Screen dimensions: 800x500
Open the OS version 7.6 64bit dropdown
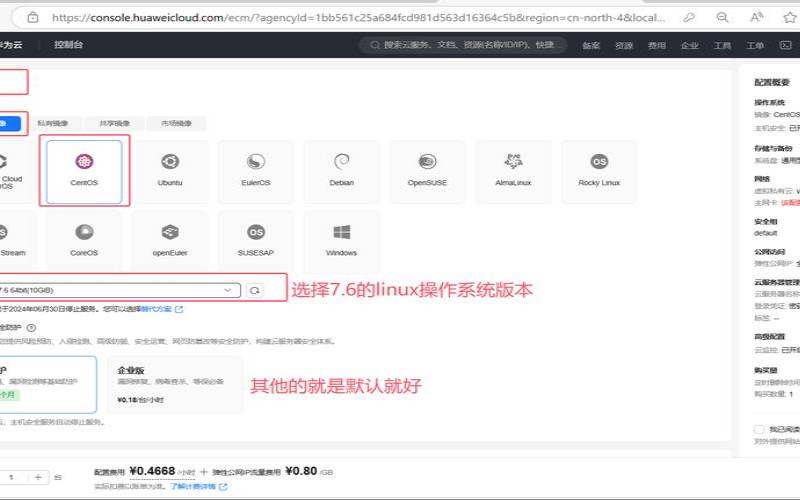120,290
